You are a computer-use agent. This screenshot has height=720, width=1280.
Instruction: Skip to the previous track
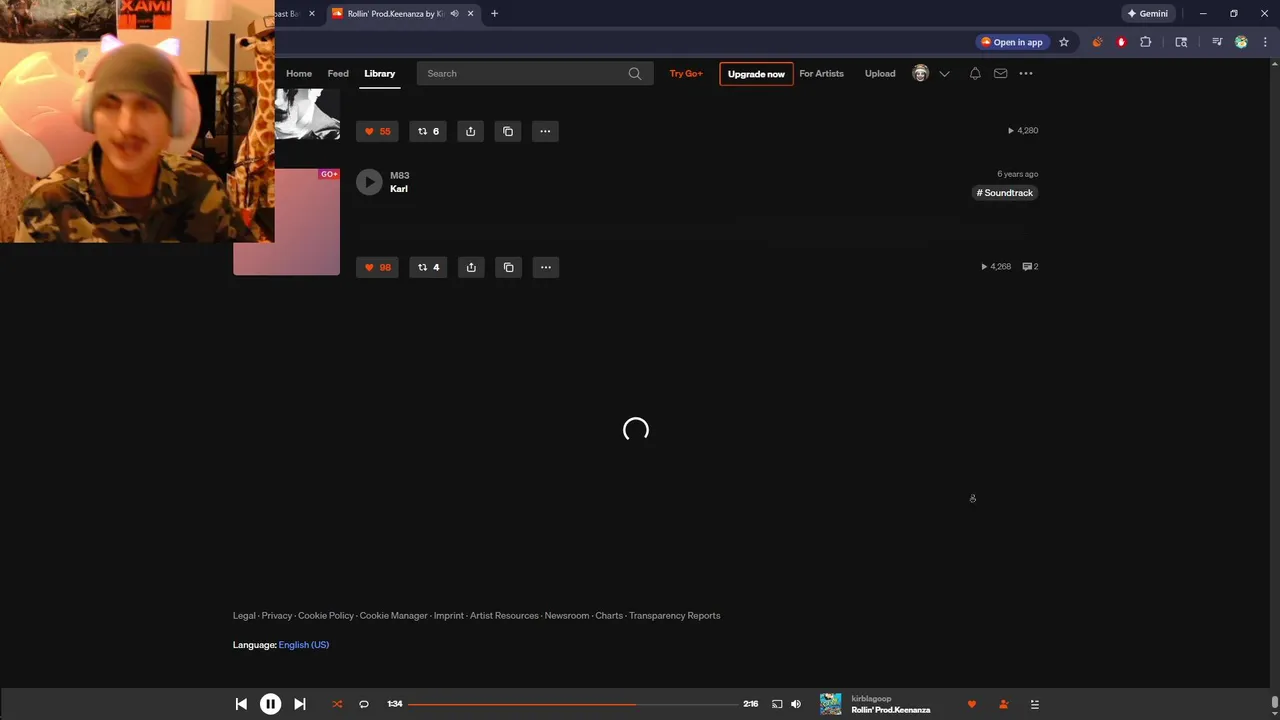tap(241, 704)
